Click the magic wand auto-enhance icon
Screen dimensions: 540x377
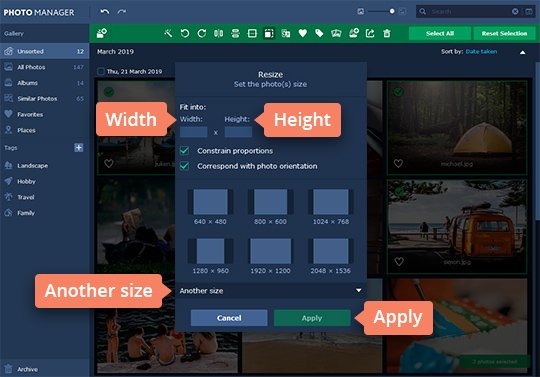coord(168,33)
